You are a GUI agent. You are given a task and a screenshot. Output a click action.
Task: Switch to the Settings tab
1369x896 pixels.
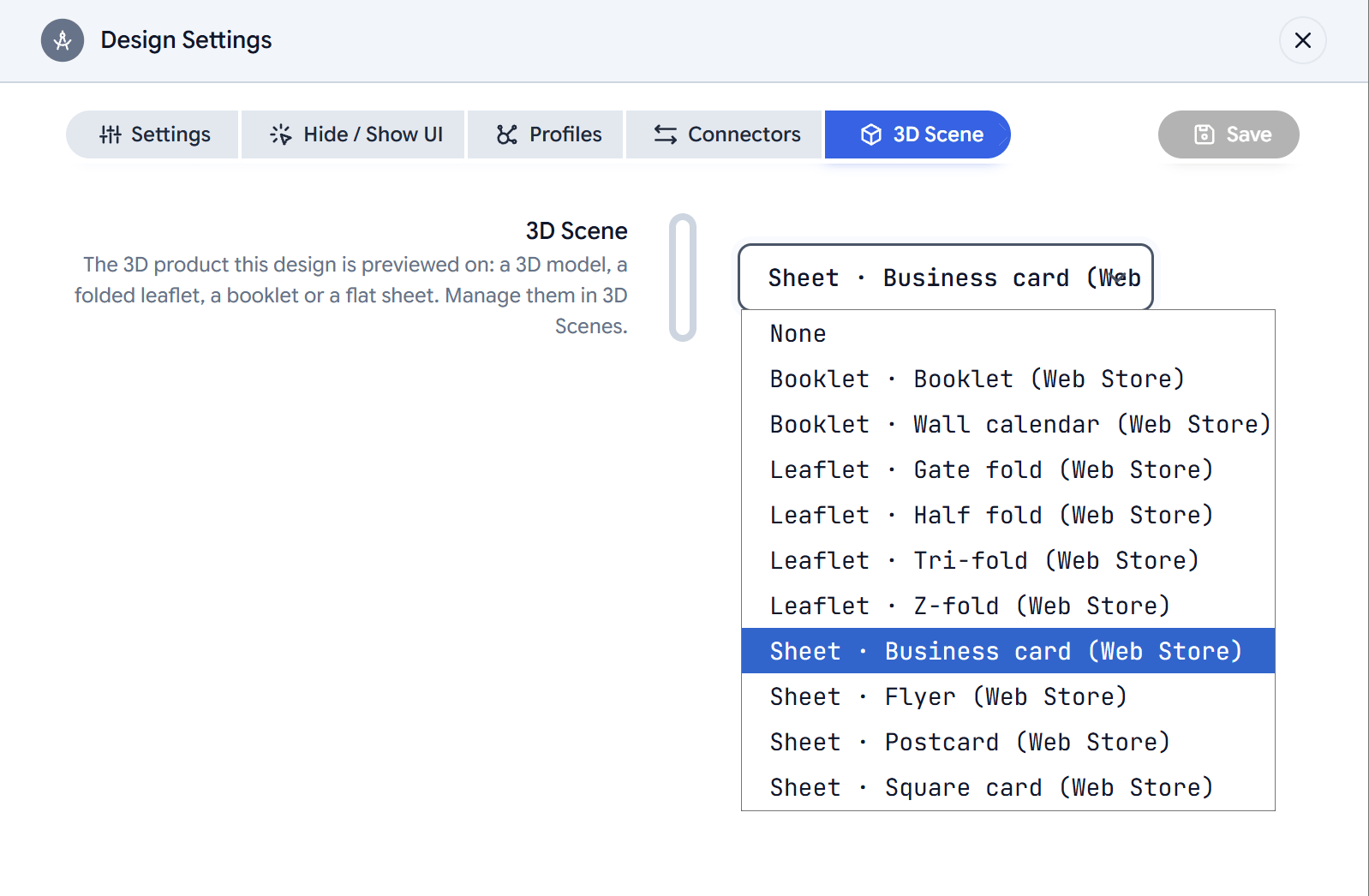(152, 134)
